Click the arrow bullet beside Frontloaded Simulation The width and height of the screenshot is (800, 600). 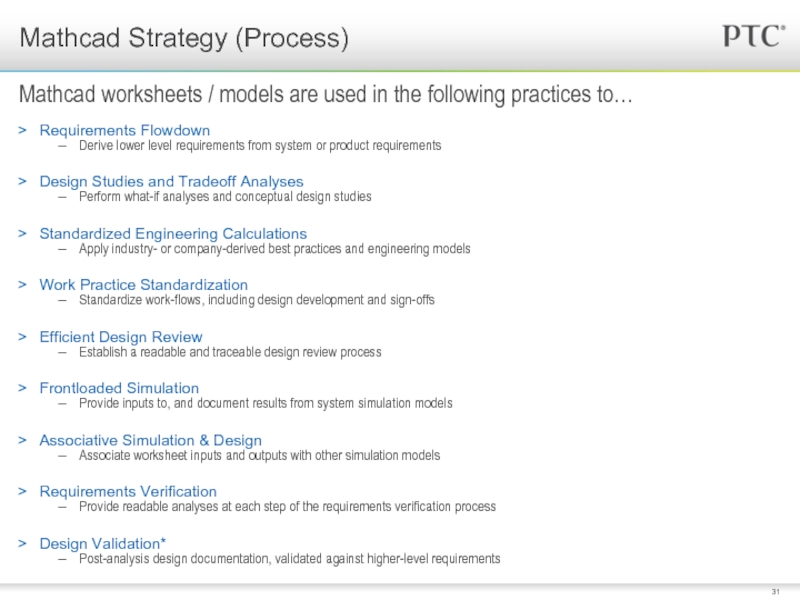[22, 388]
